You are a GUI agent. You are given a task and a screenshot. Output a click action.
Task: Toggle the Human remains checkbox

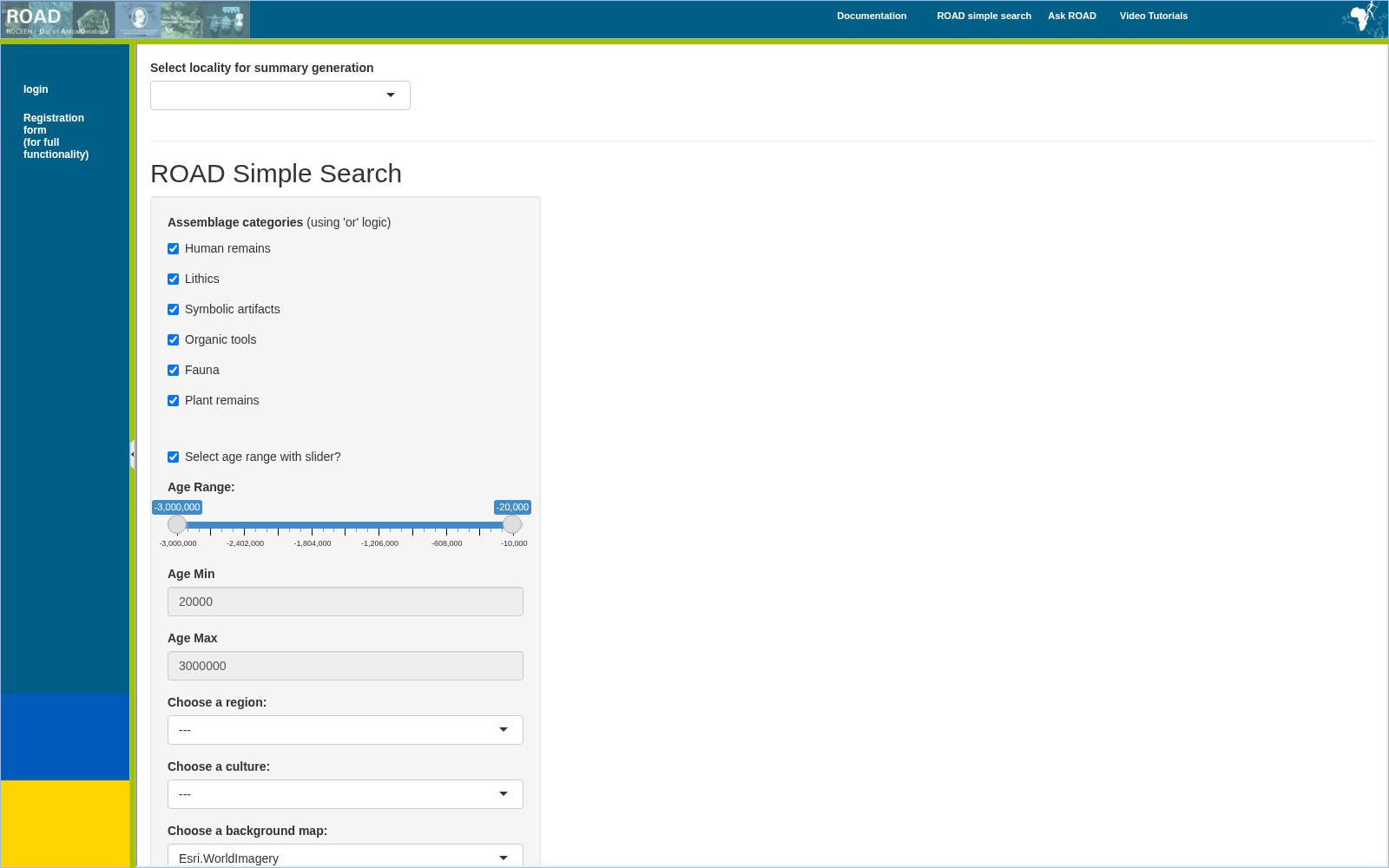pos(173,248)
